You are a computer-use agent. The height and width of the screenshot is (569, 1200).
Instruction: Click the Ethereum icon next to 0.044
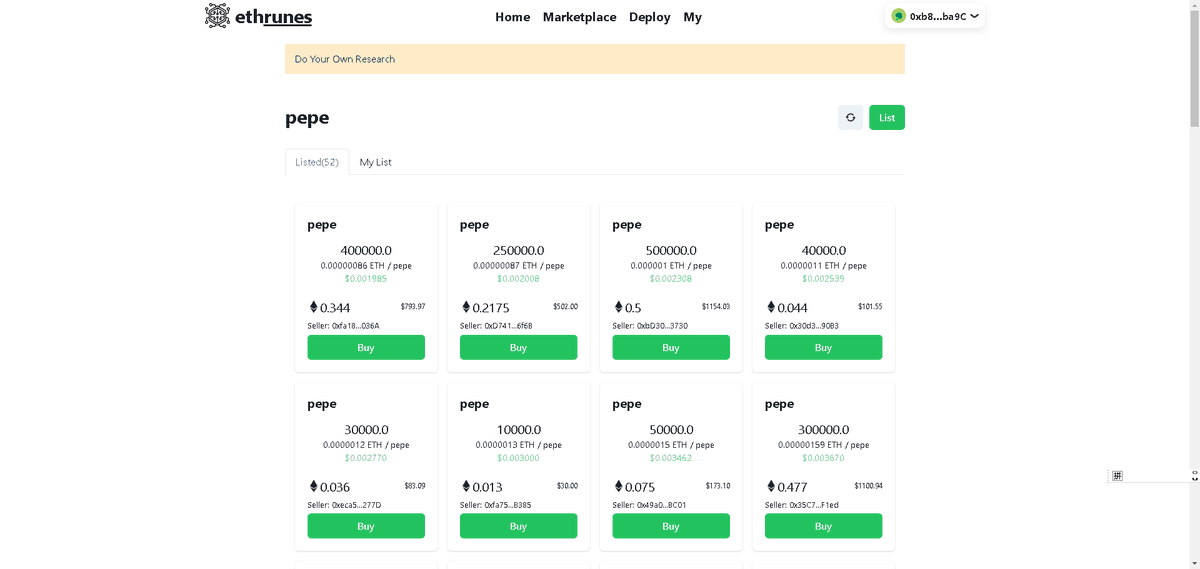771,307
